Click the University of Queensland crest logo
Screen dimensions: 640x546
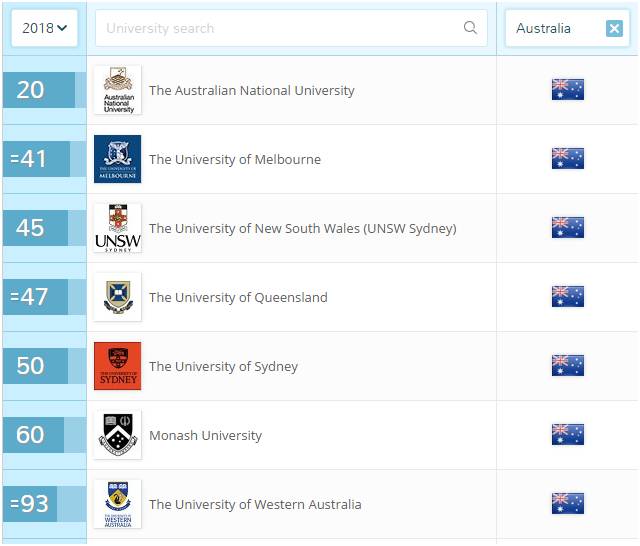tap(118, 297)
